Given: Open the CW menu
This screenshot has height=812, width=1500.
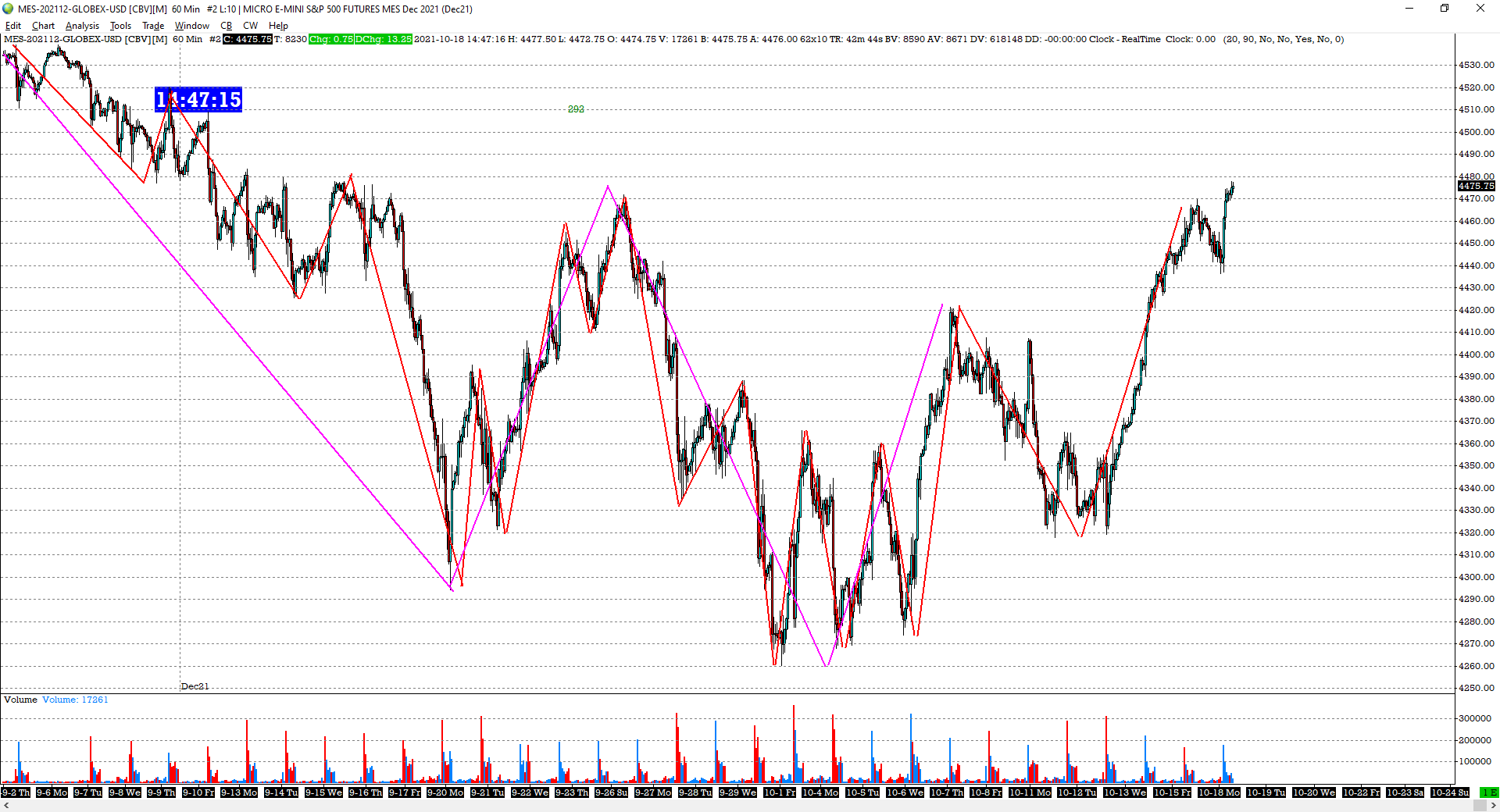Looking at the screenshot, I should pos(250,26).
